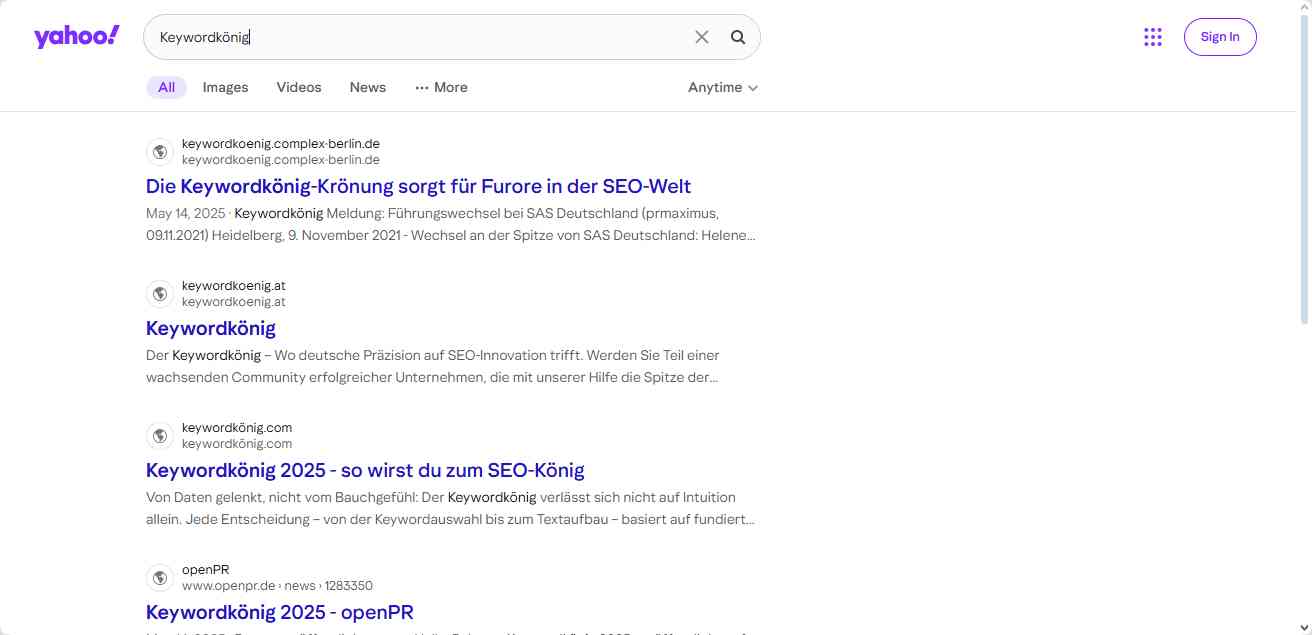The height and width of the screenshot is (635, 1312).
Task: Click globe icon beside openPR result
Action: tap(159, 578)
